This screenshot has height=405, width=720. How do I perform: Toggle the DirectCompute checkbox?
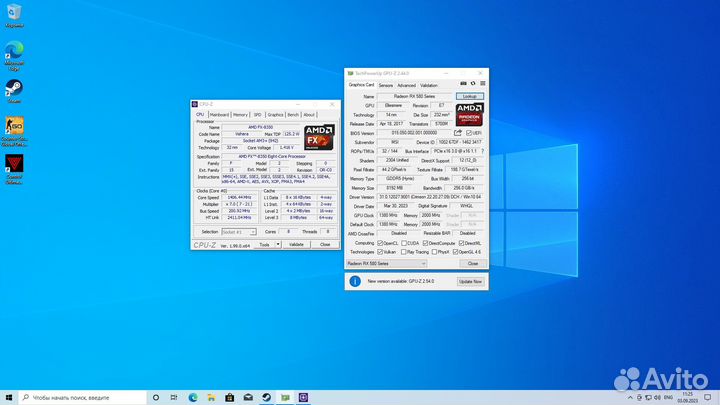pos(425,243)
